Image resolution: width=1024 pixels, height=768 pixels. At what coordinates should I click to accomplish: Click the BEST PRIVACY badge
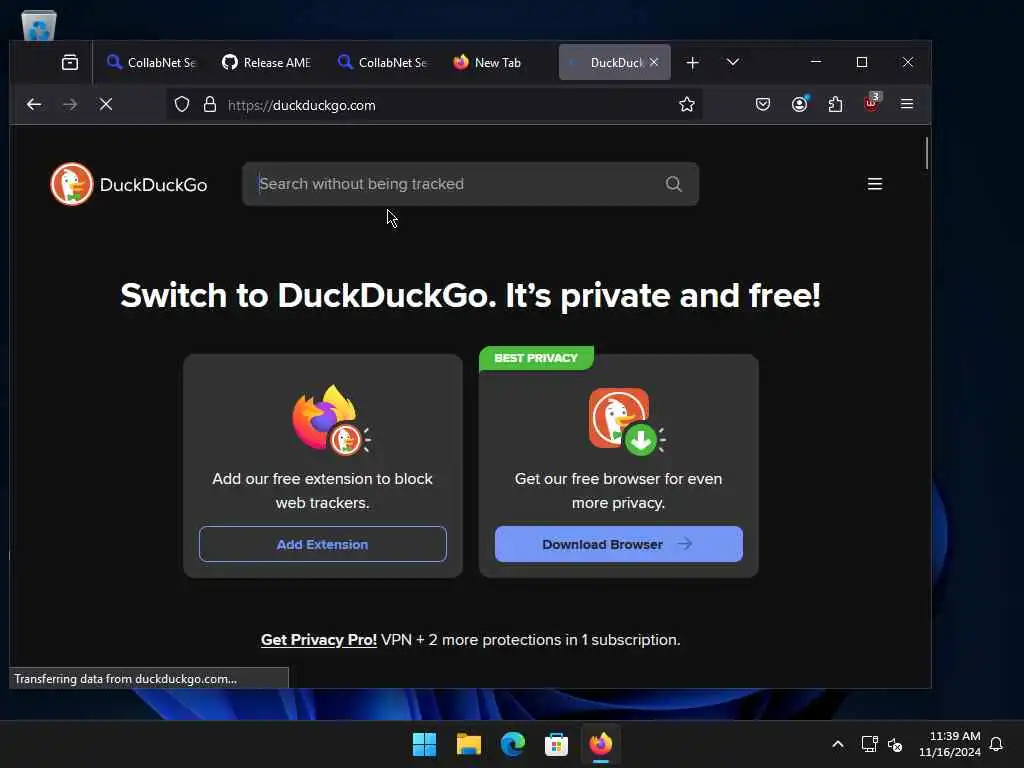coord(536,358)
